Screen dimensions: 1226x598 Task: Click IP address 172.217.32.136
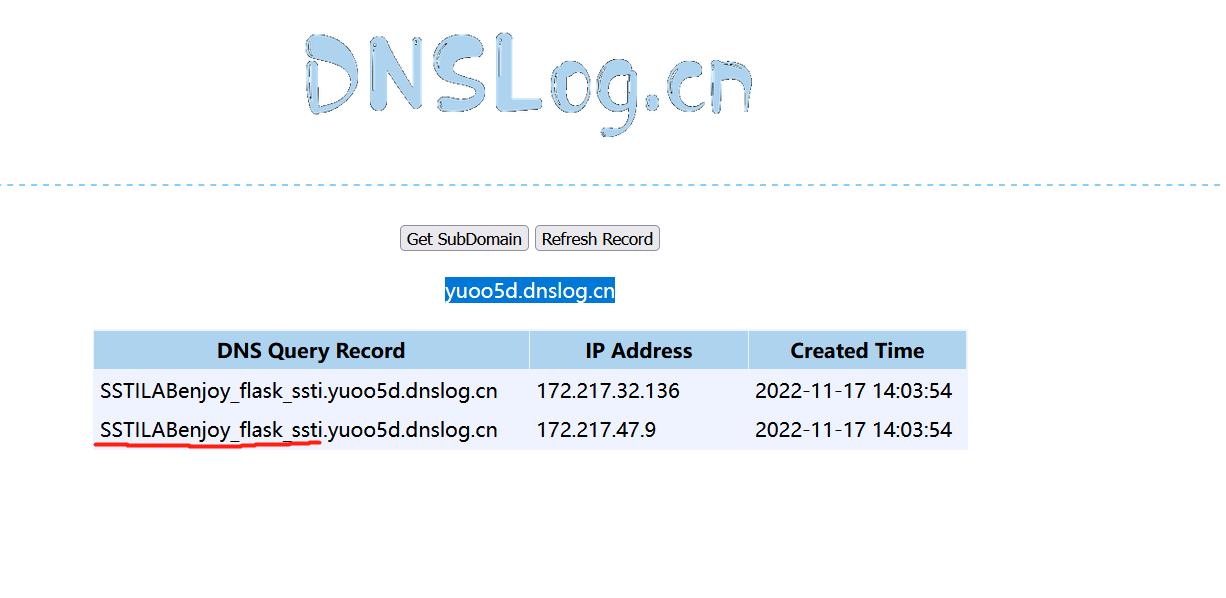pyautogui.click(x=608, y=391)
